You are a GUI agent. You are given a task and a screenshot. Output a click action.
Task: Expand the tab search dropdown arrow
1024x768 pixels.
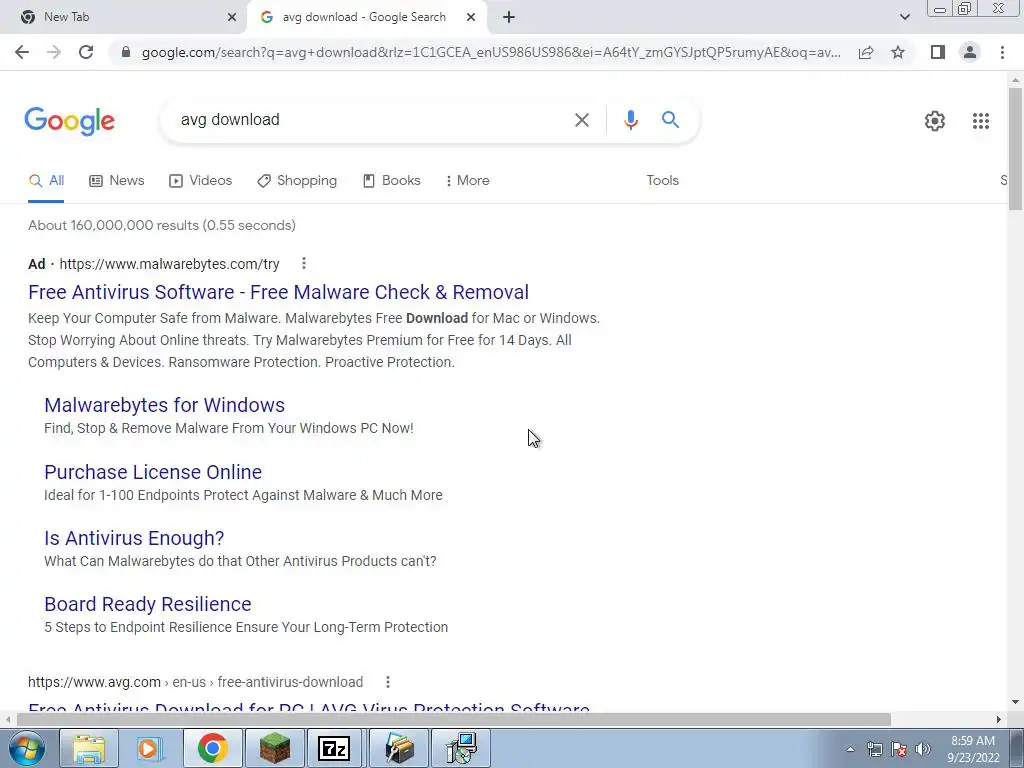(x=904, y=18)
